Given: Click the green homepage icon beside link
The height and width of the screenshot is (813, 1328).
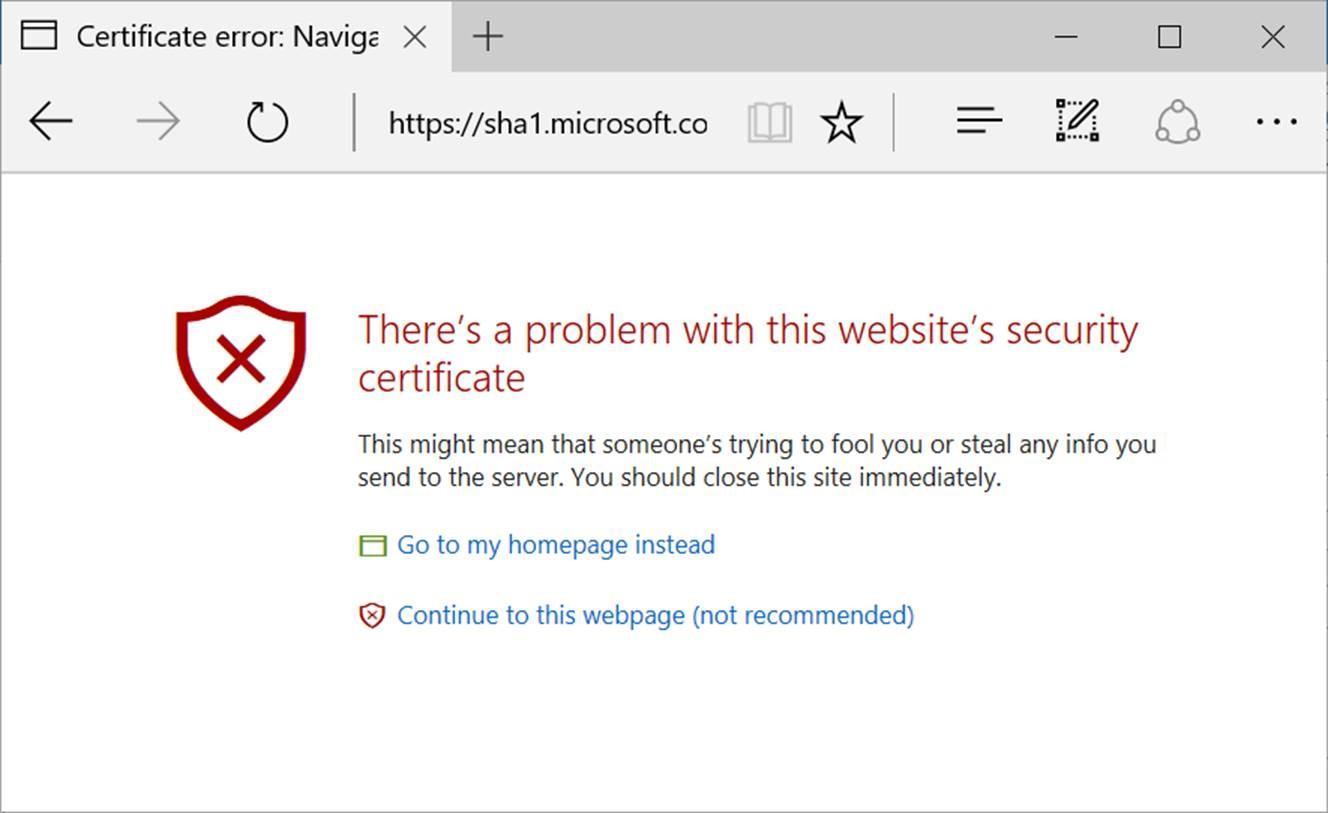Looking at the screenshot, I should [372, 546].
